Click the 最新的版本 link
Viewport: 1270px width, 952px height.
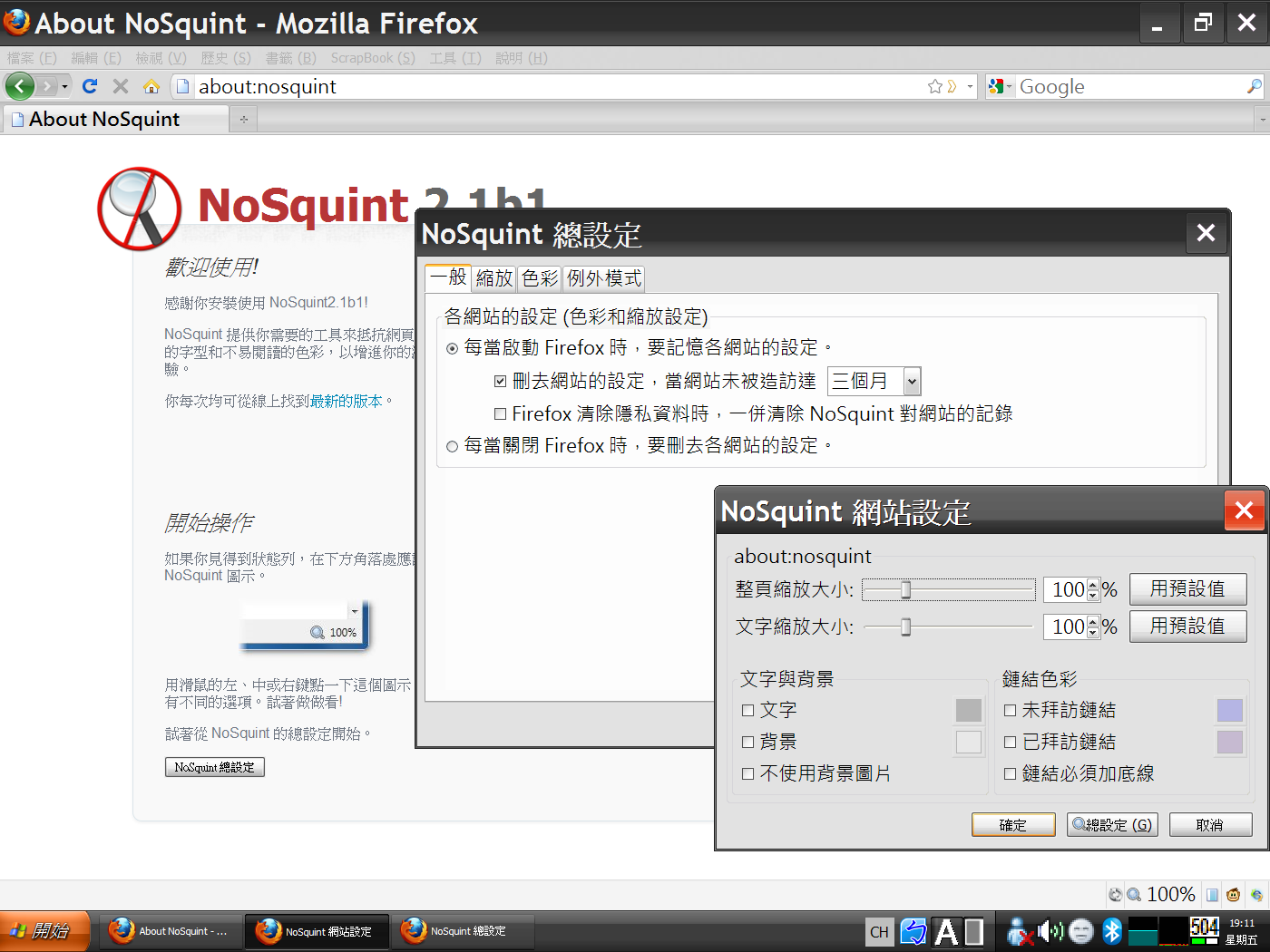pos(347,401)
